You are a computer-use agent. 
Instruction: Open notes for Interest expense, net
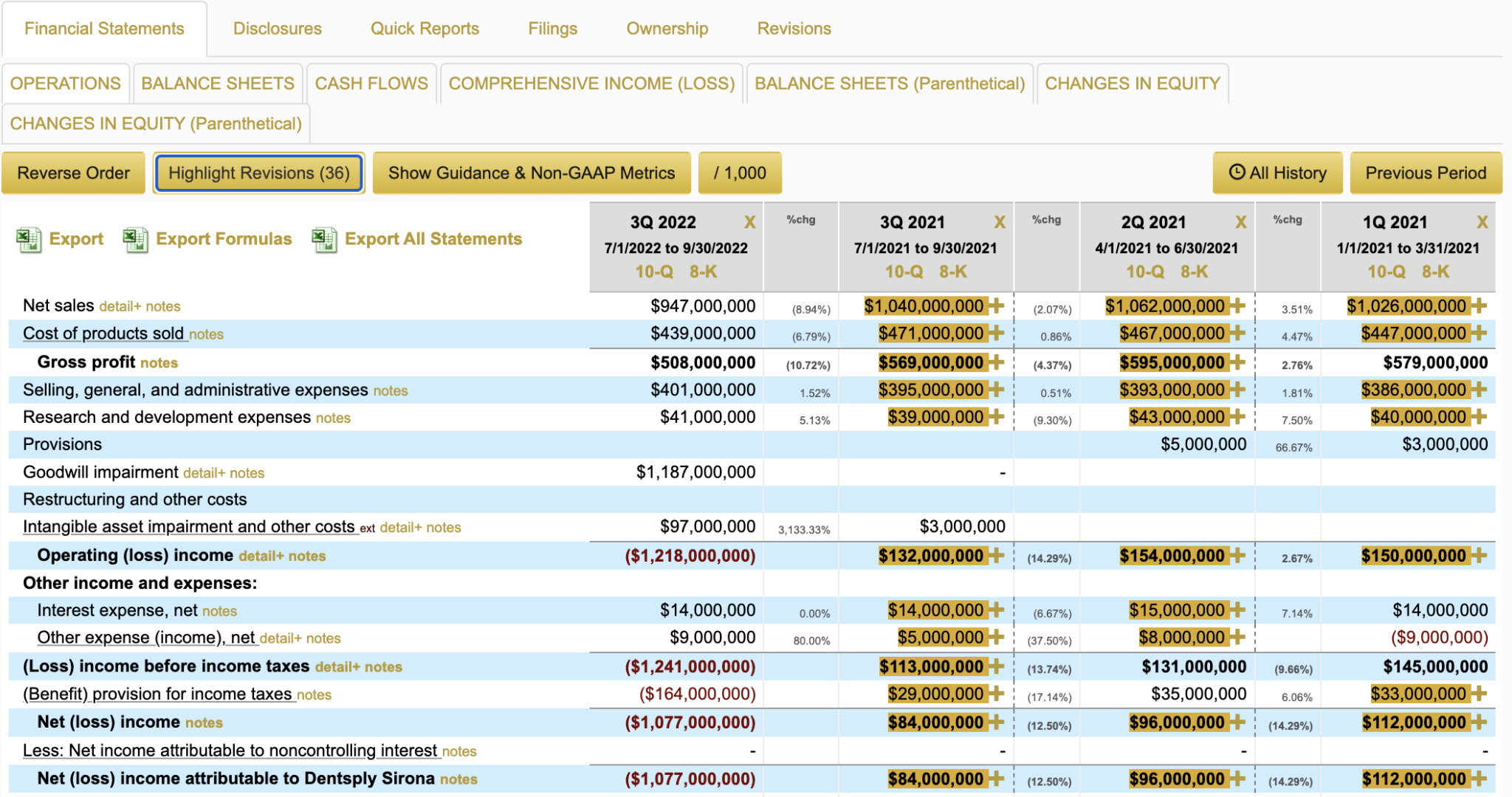click(219, 611)
